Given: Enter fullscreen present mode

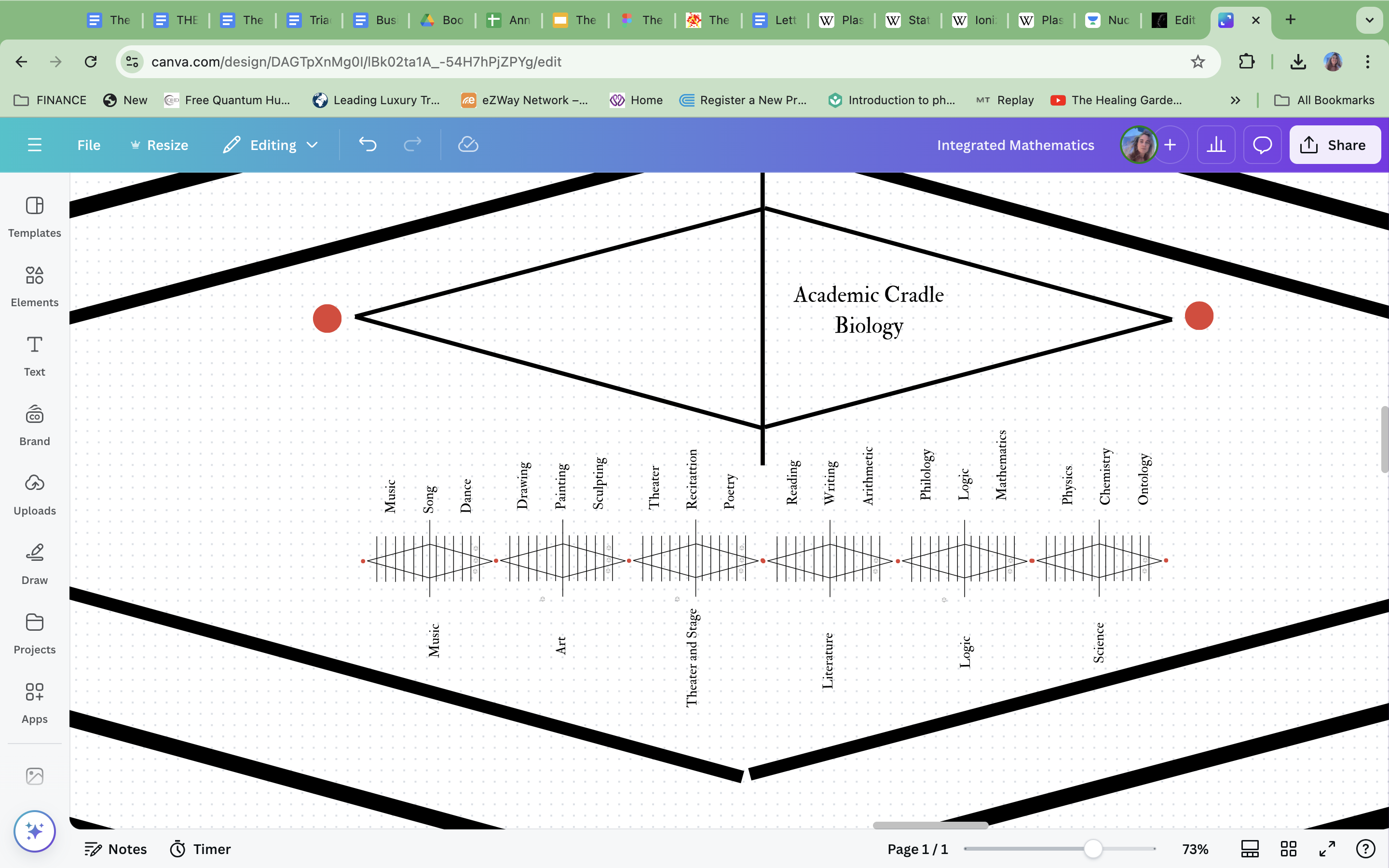Looking at the screenshot, I should tap(1327, 849).
